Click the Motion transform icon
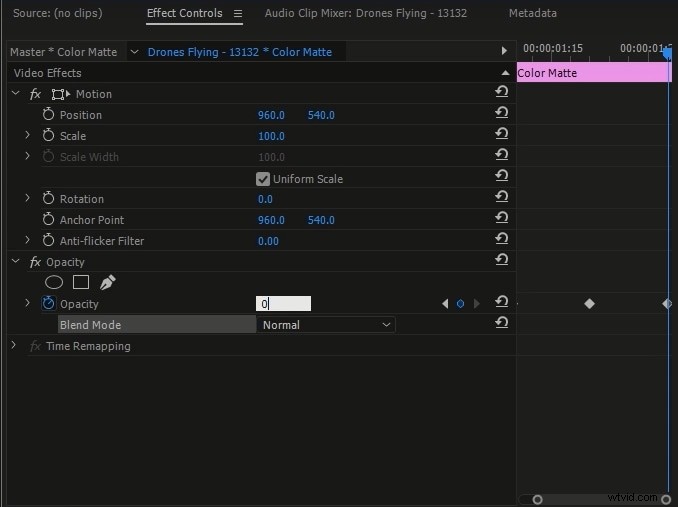 pyautogui.click(x=61, y=94)
